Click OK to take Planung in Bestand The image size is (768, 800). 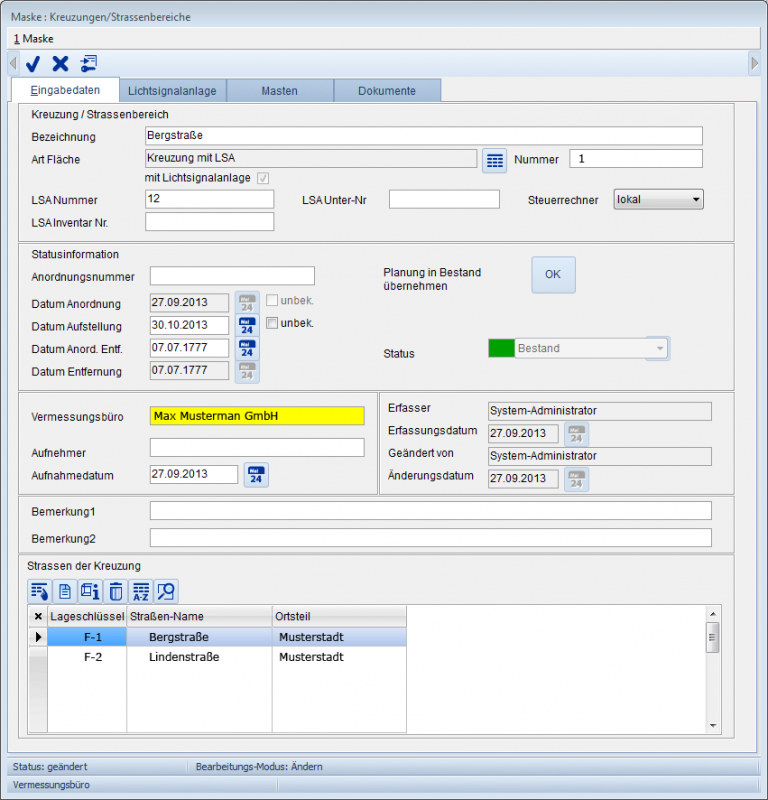point(553,274)
